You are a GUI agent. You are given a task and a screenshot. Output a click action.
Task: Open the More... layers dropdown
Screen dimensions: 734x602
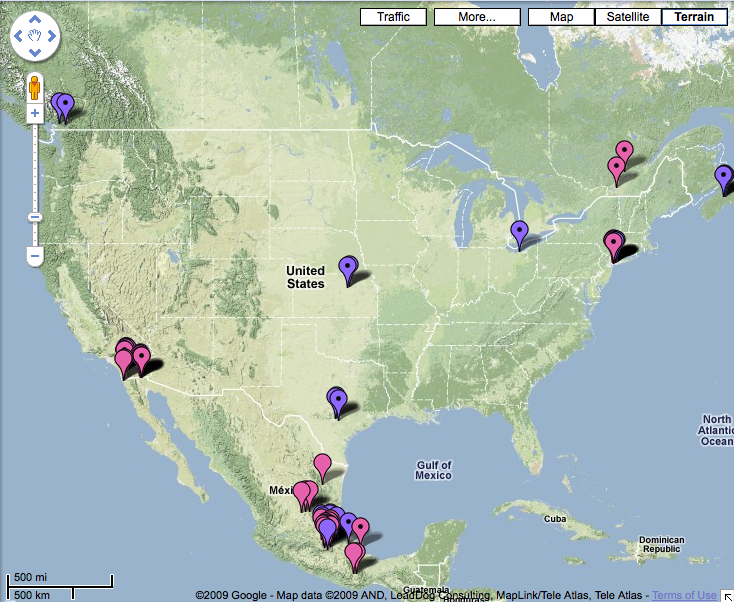[x=477, y=17]
